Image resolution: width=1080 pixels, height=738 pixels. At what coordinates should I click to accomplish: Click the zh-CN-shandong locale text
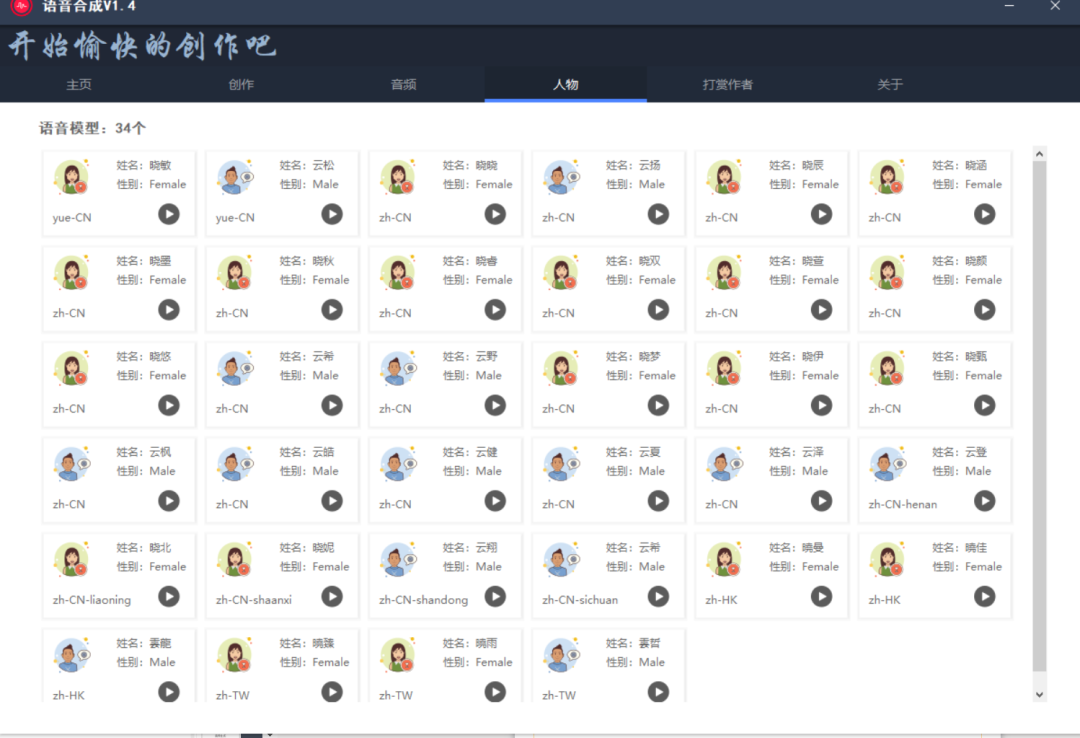click(x=424, y=600)
